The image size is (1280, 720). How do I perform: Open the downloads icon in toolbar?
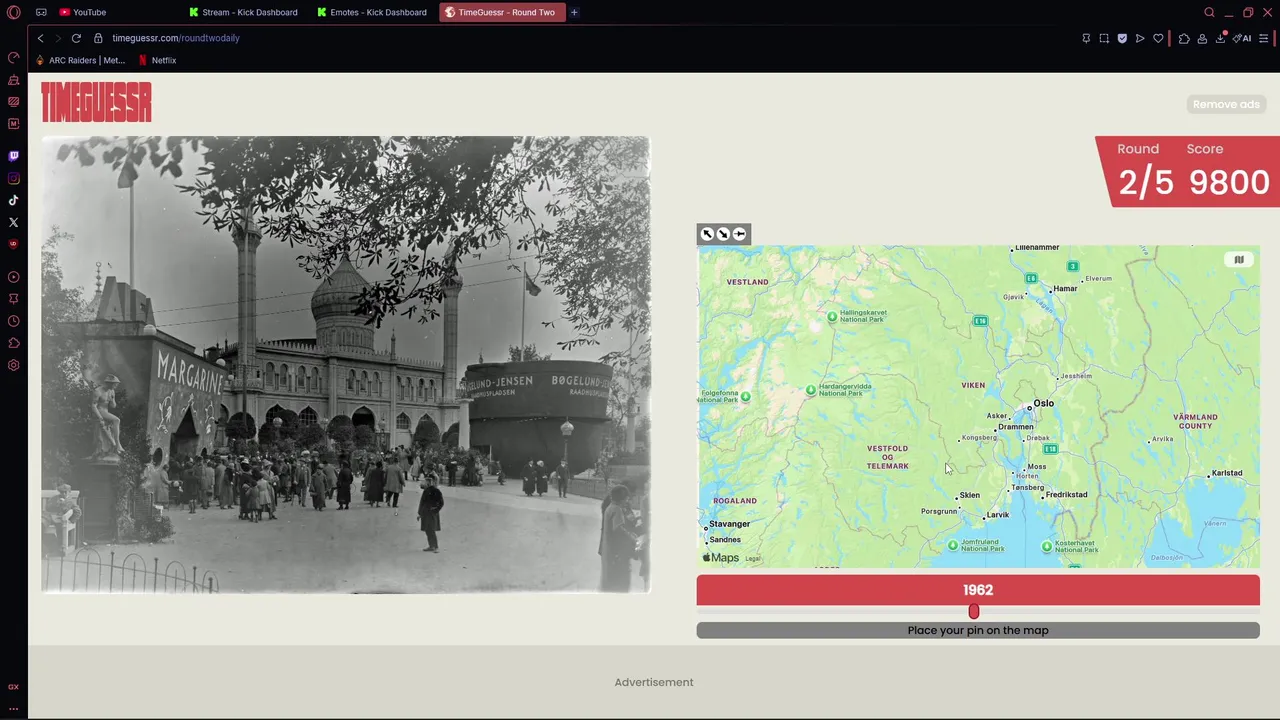click(1220, 38)
